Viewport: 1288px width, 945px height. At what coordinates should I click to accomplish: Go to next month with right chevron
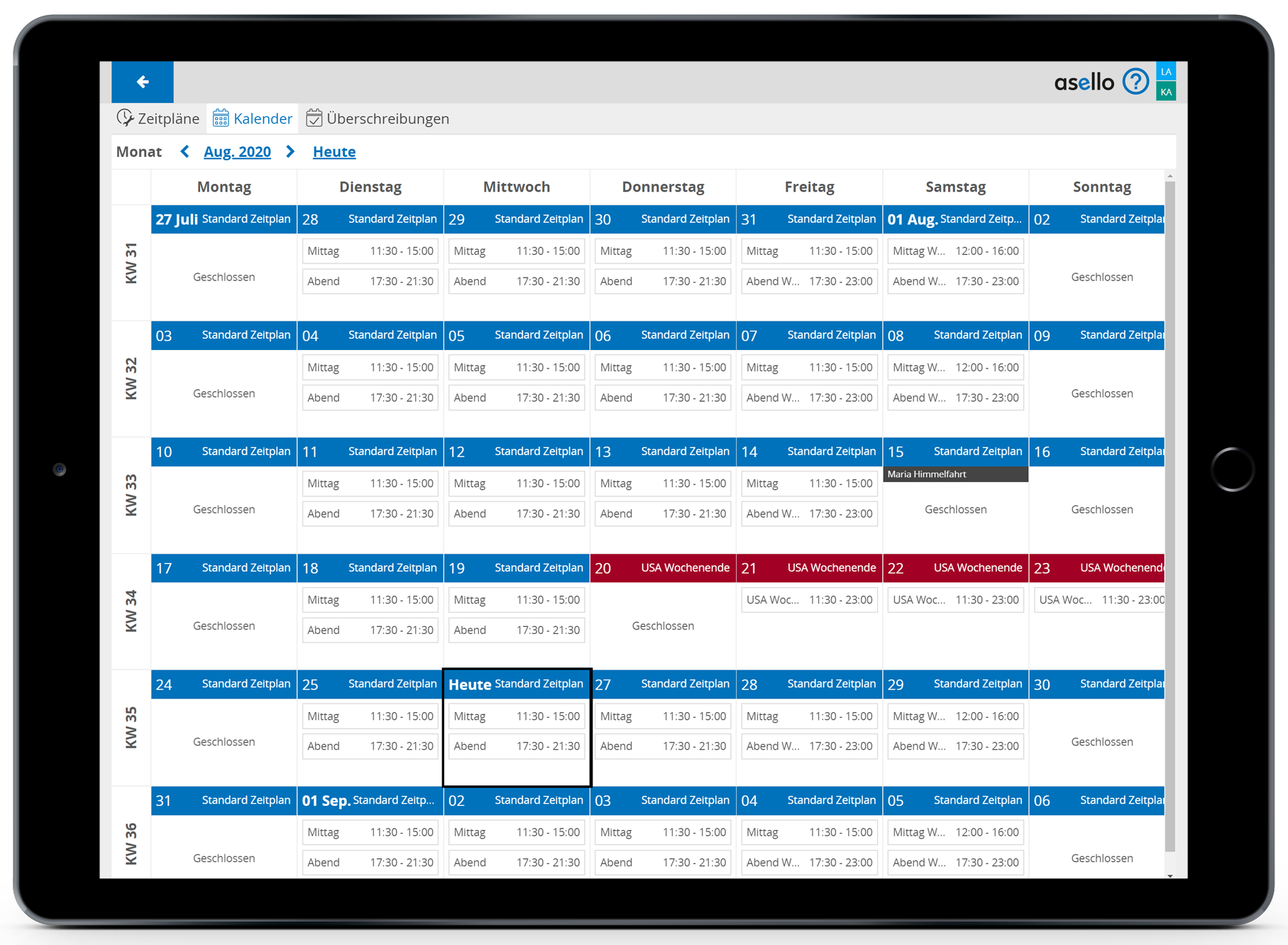(290, 152)
